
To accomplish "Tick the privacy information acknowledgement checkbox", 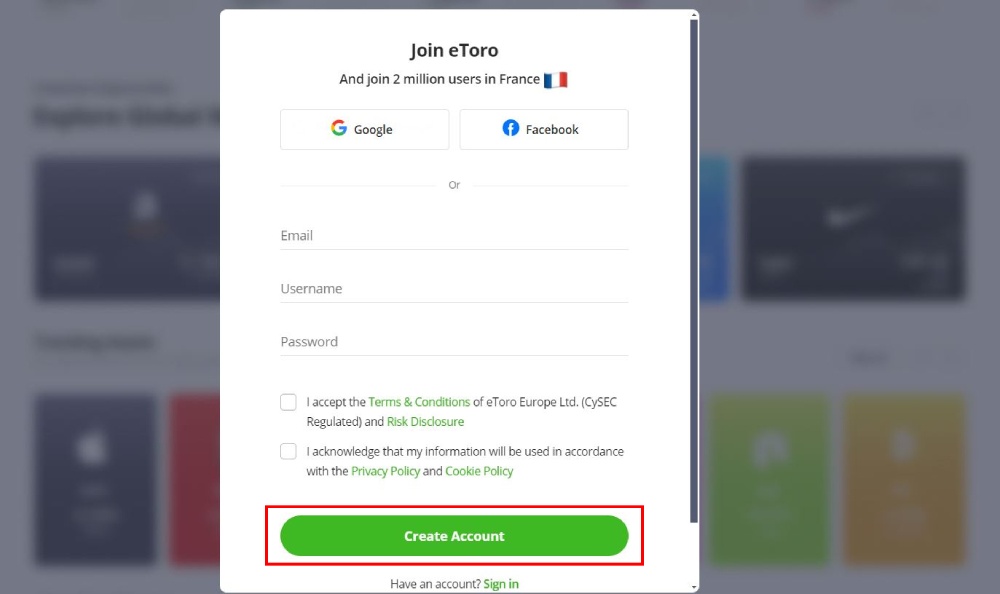I will pos(288,451).
